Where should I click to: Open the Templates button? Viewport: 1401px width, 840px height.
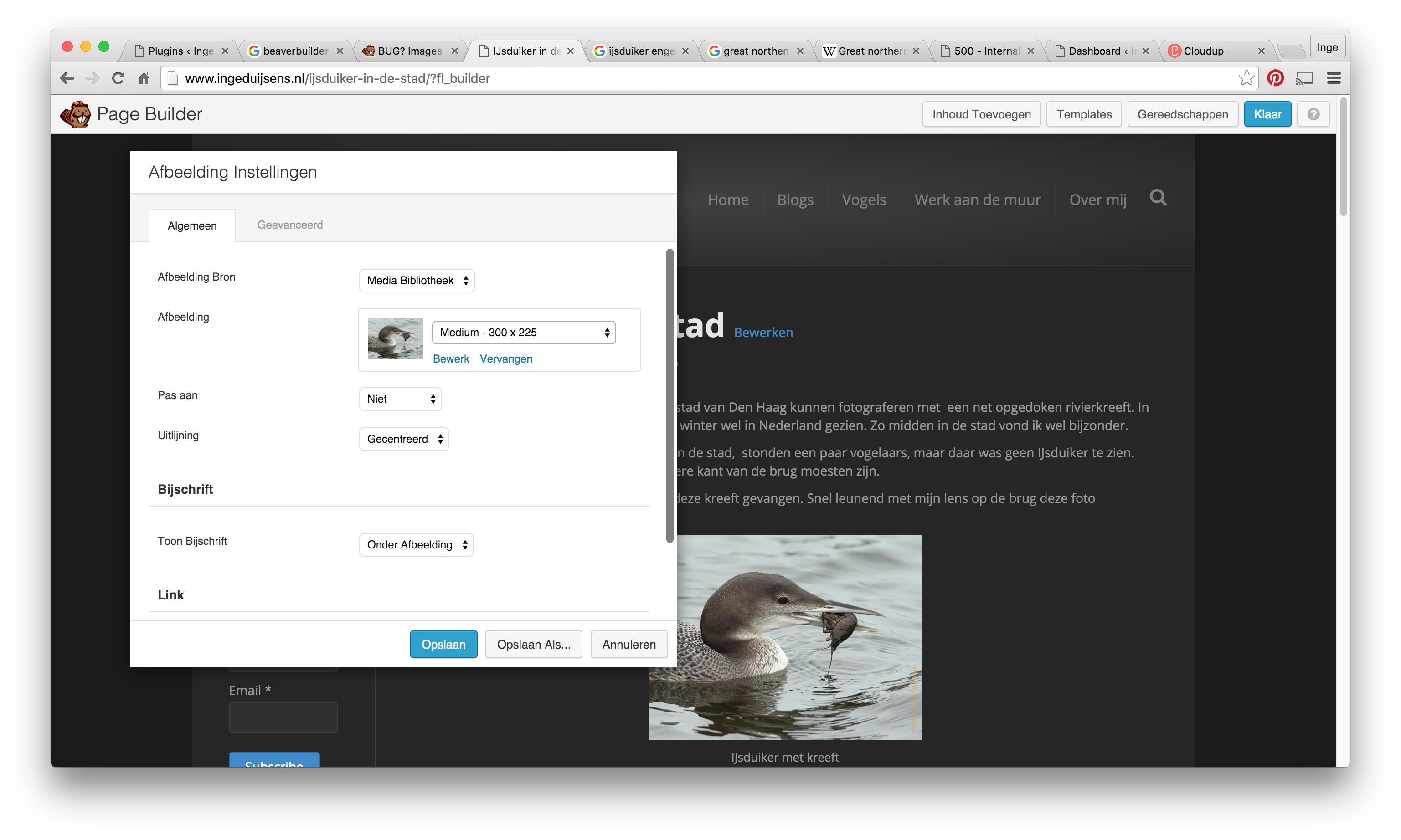1084,114
